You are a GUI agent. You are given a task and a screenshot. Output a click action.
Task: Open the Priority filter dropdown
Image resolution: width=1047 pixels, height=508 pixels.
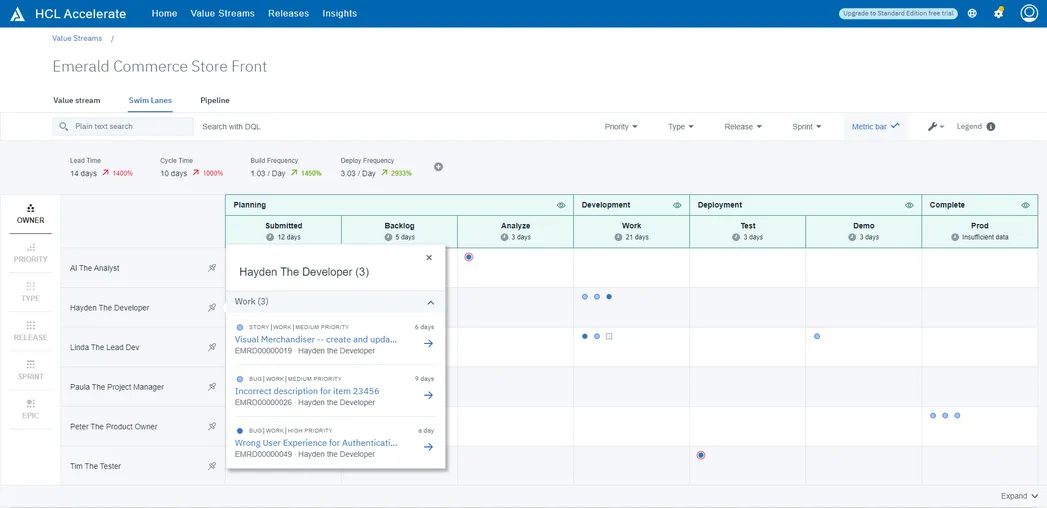click(621, 127)
